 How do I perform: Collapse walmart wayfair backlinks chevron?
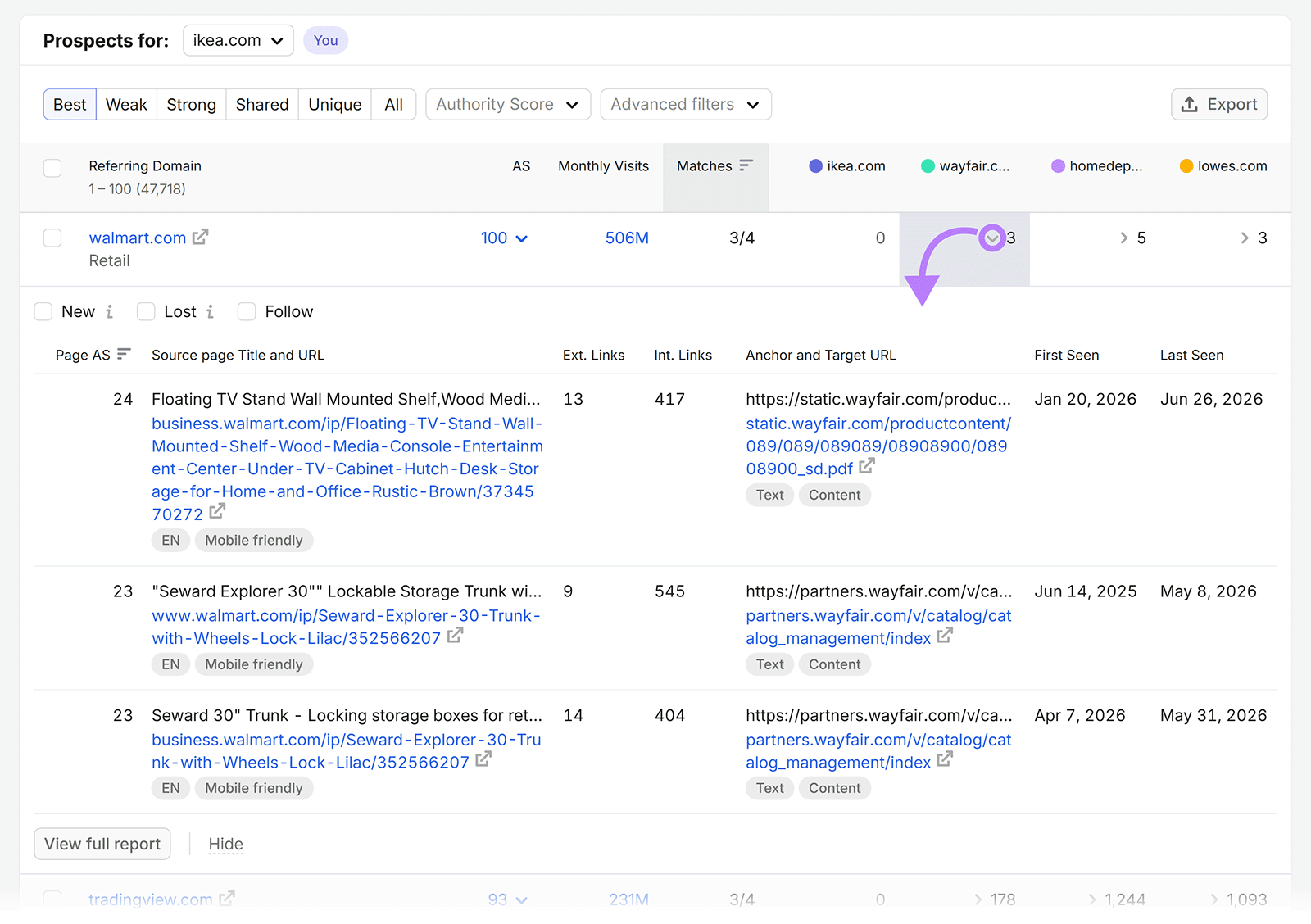click(992, 238)
